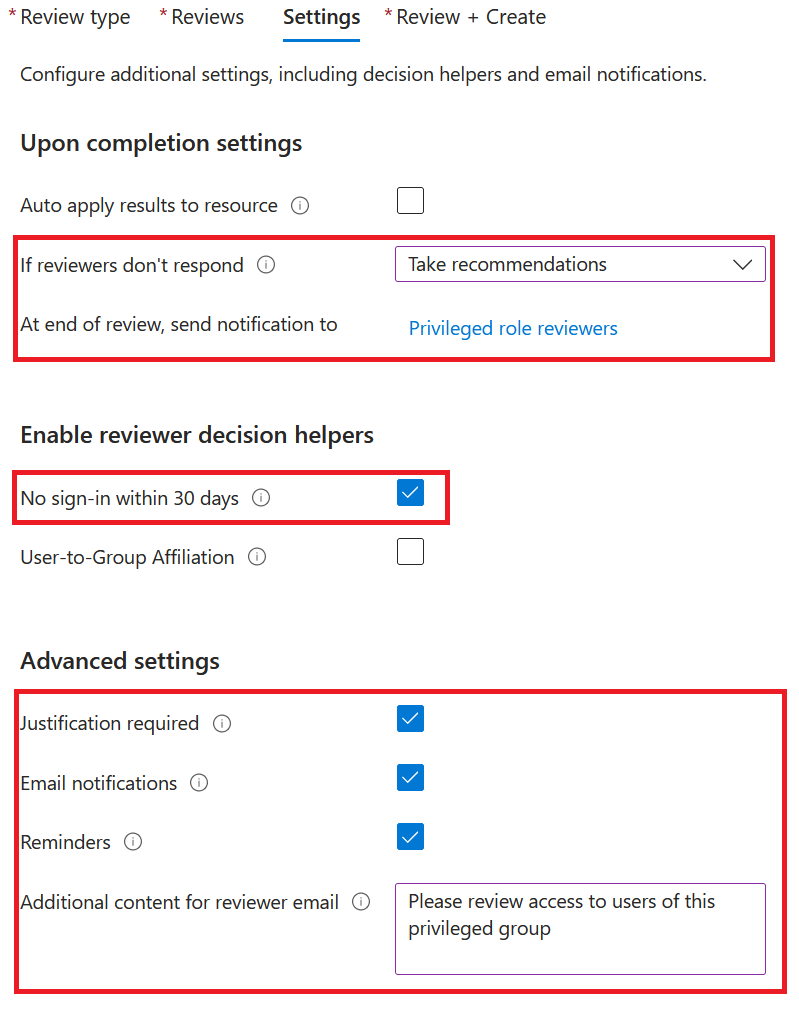Check the User-to-Group Affiliation box
The width and height of the screenshot is (799, 1009).
point(410,552)
